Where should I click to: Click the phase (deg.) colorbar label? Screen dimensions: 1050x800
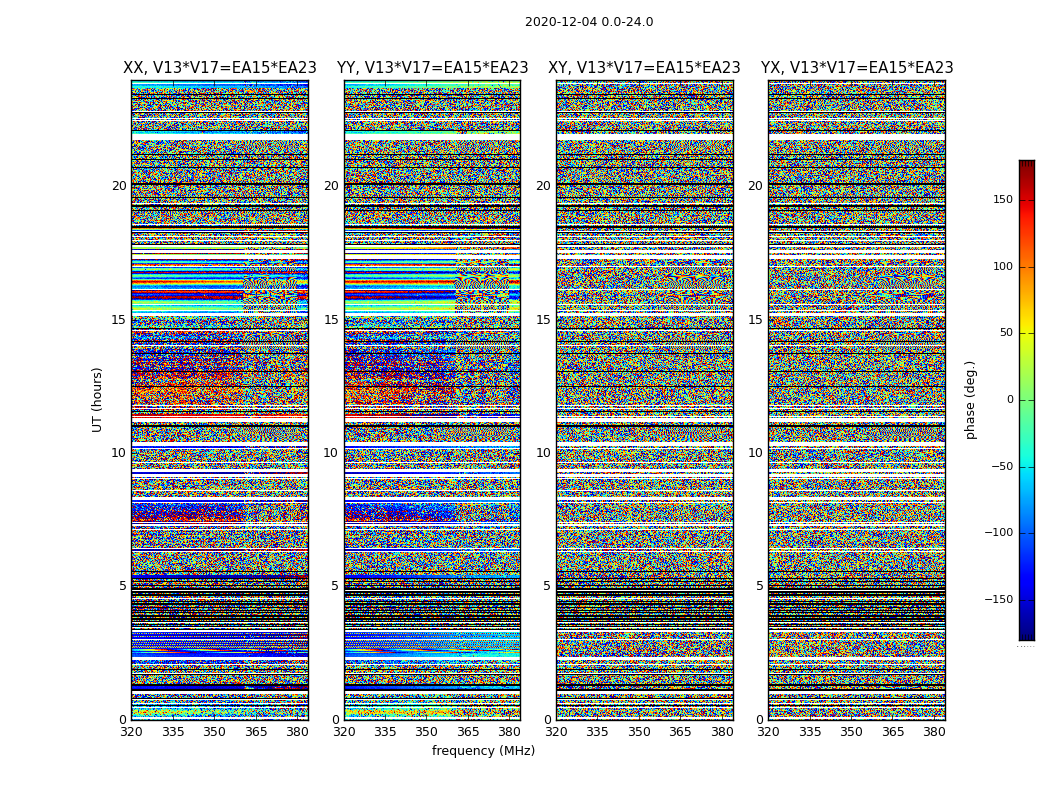(x=970, y=400)
